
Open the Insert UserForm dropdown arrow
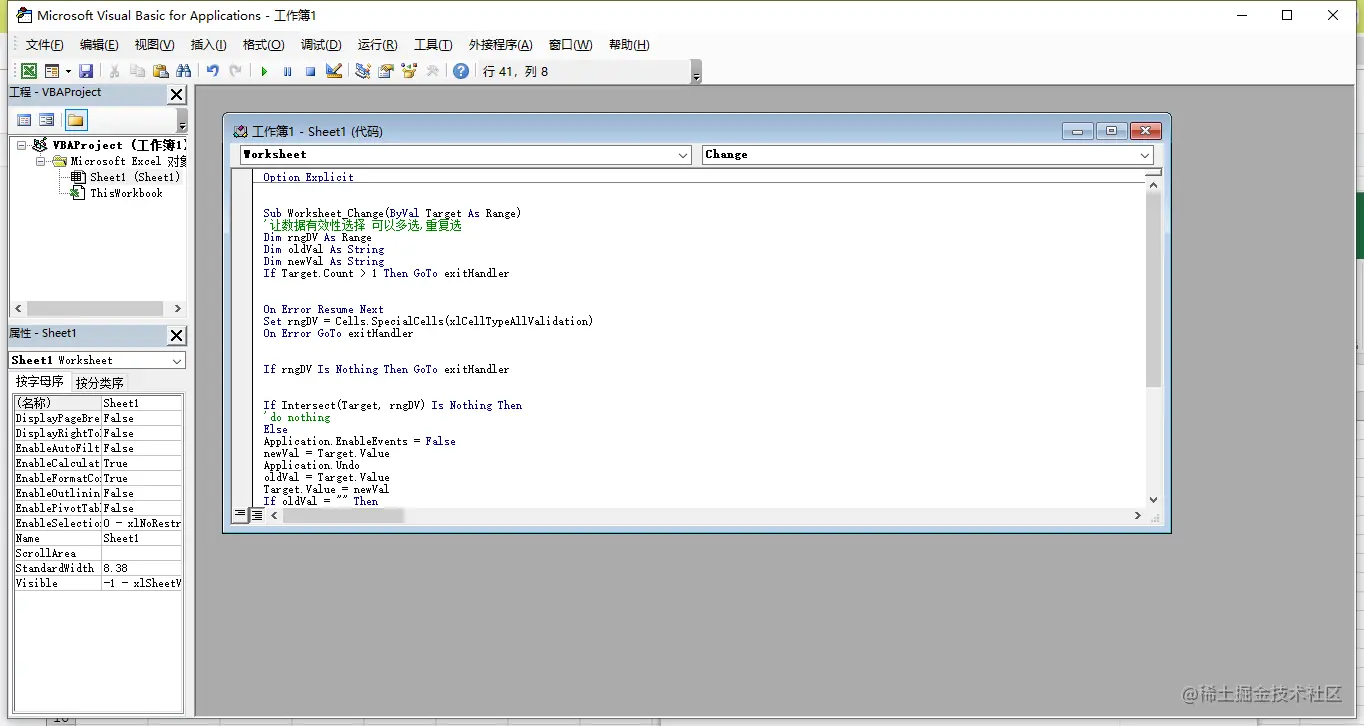coord(68,71)
